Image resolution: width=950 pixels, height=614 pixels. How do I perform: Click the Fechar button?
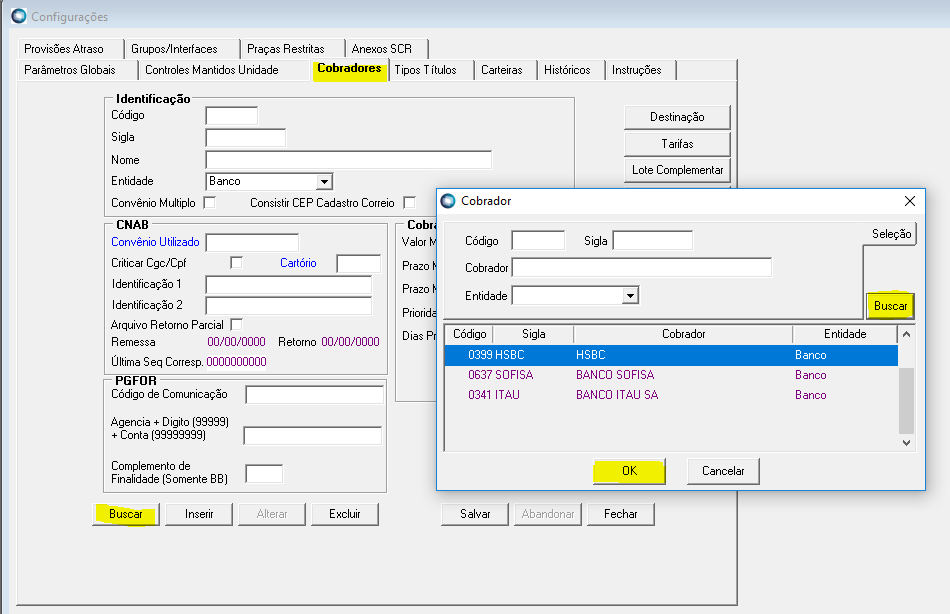point(621,514)
